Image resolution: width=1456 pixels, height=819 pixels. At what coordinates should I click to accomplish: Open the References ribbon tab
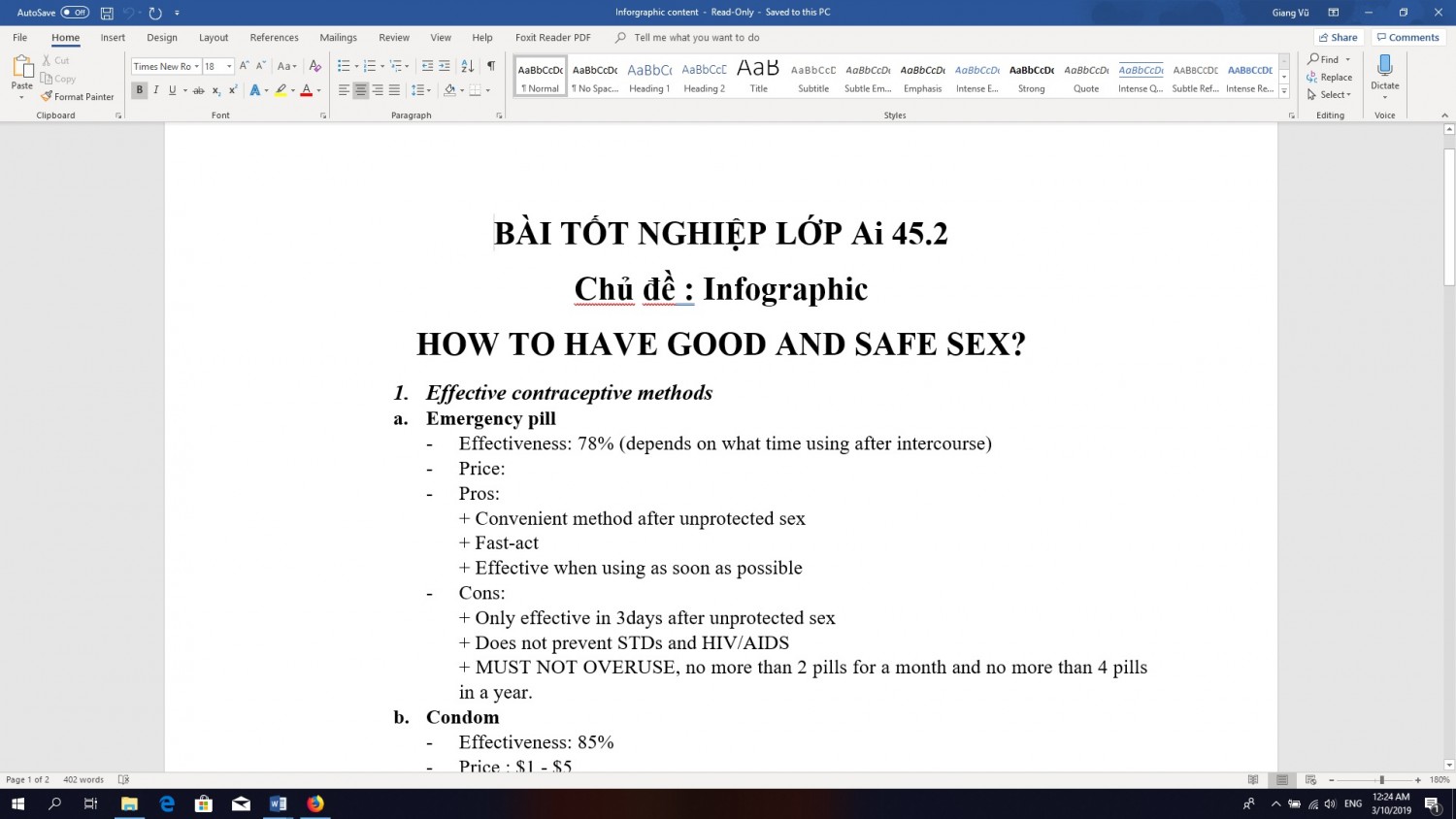coord(274,38)
